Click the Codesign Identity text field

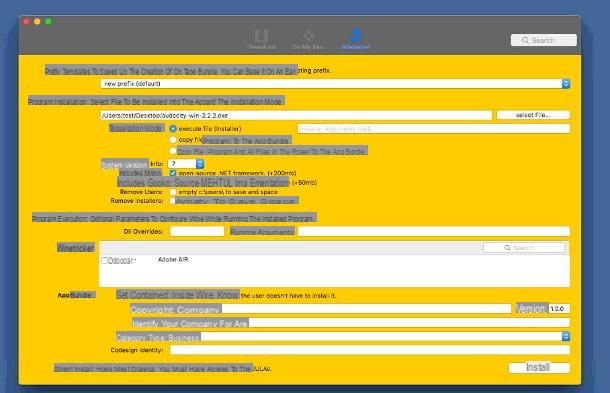(x=370, y=350)
